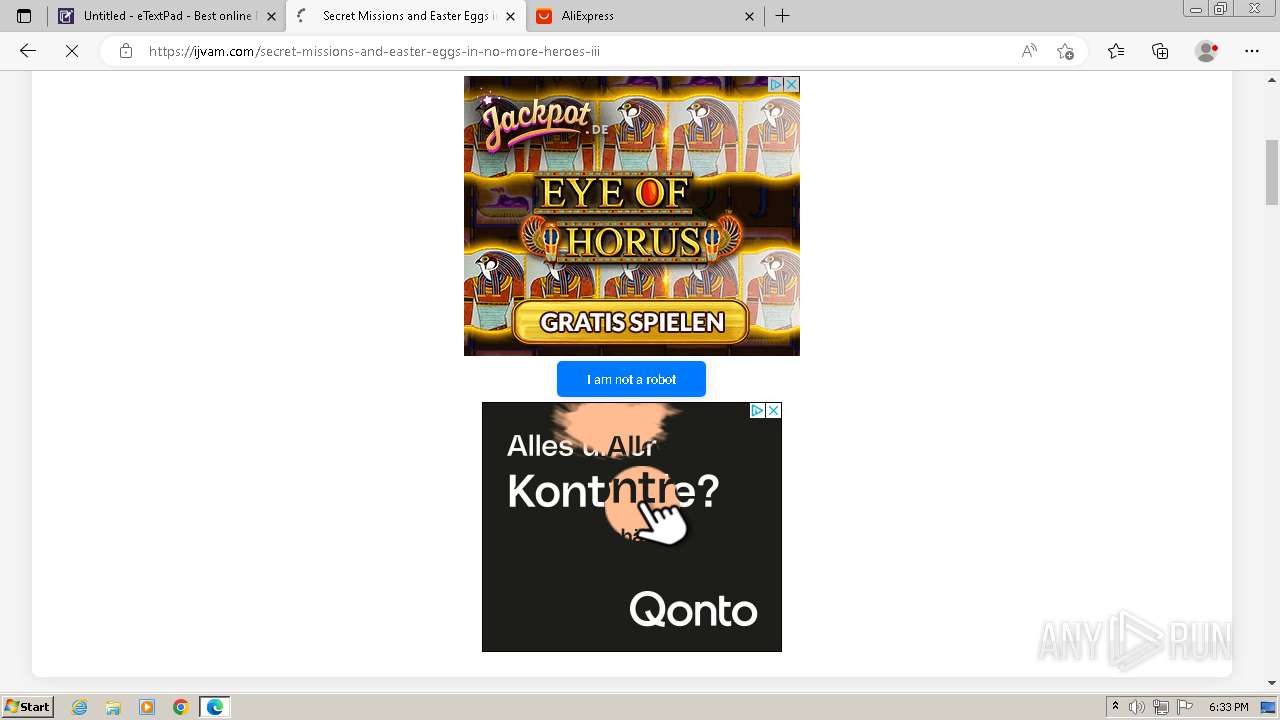Go back to previous page
Image resolution: width=1280 pixels, height=720 pixels.
[x=28, y=51]
